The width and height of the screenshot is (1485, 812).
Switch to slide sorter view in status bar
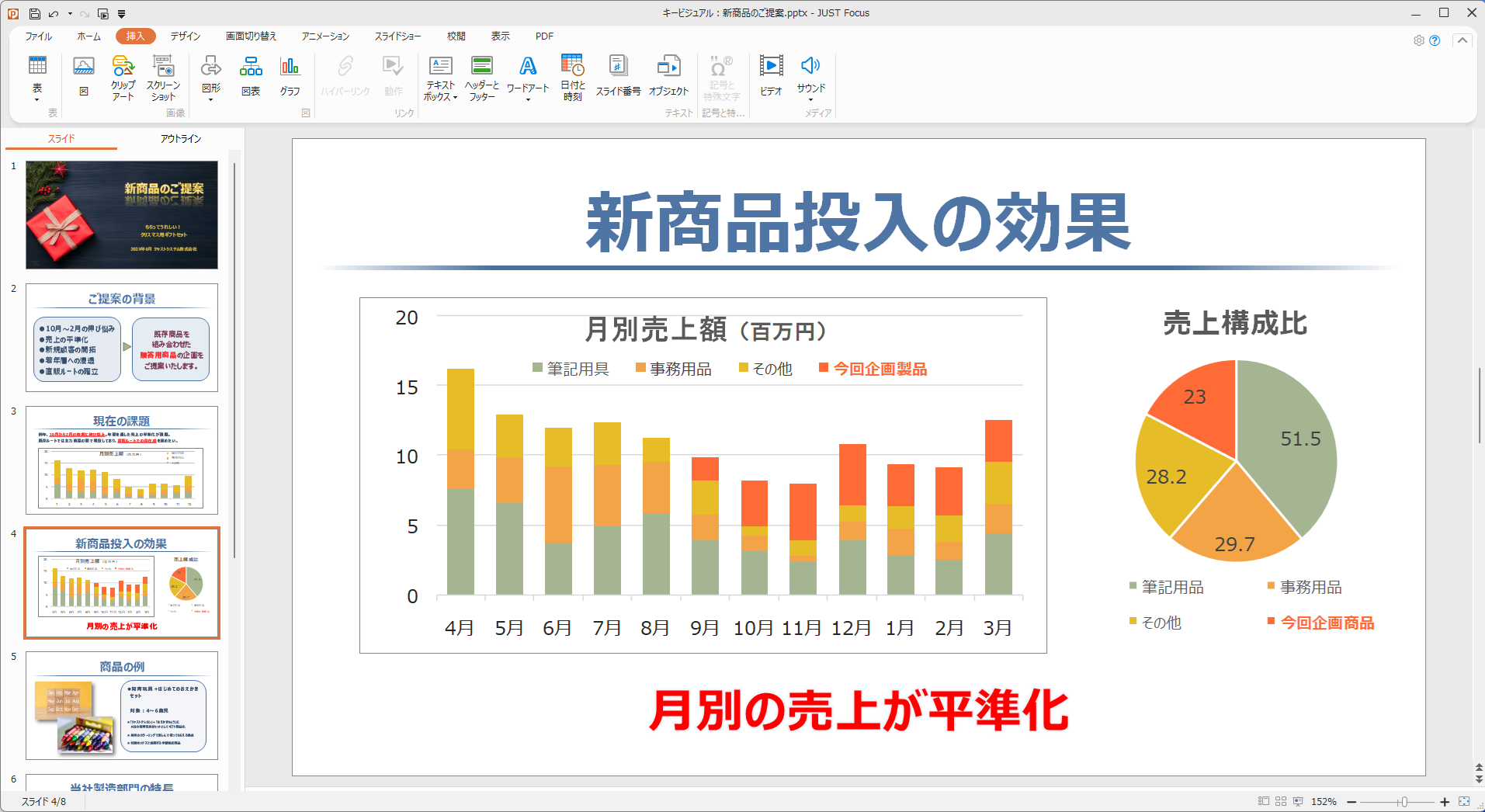(1281, 801)
